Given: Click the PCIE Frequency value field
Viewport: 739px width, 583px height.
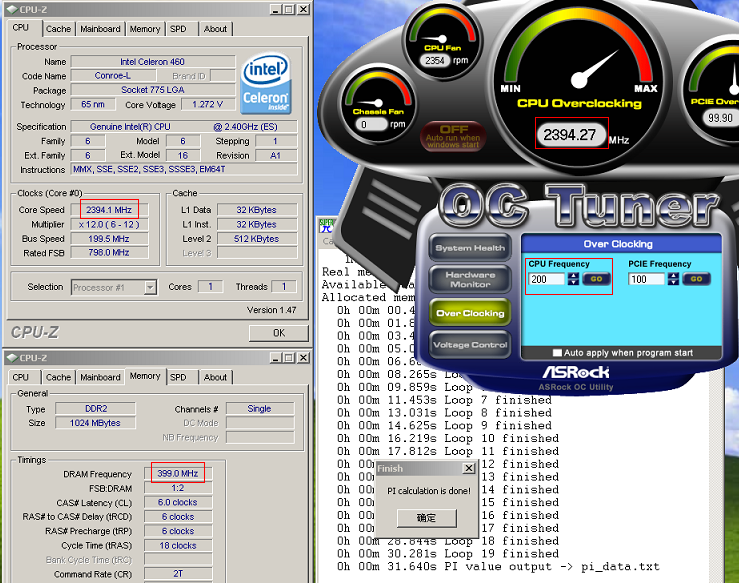Looking at the screenshot, I should click(646, 279).
